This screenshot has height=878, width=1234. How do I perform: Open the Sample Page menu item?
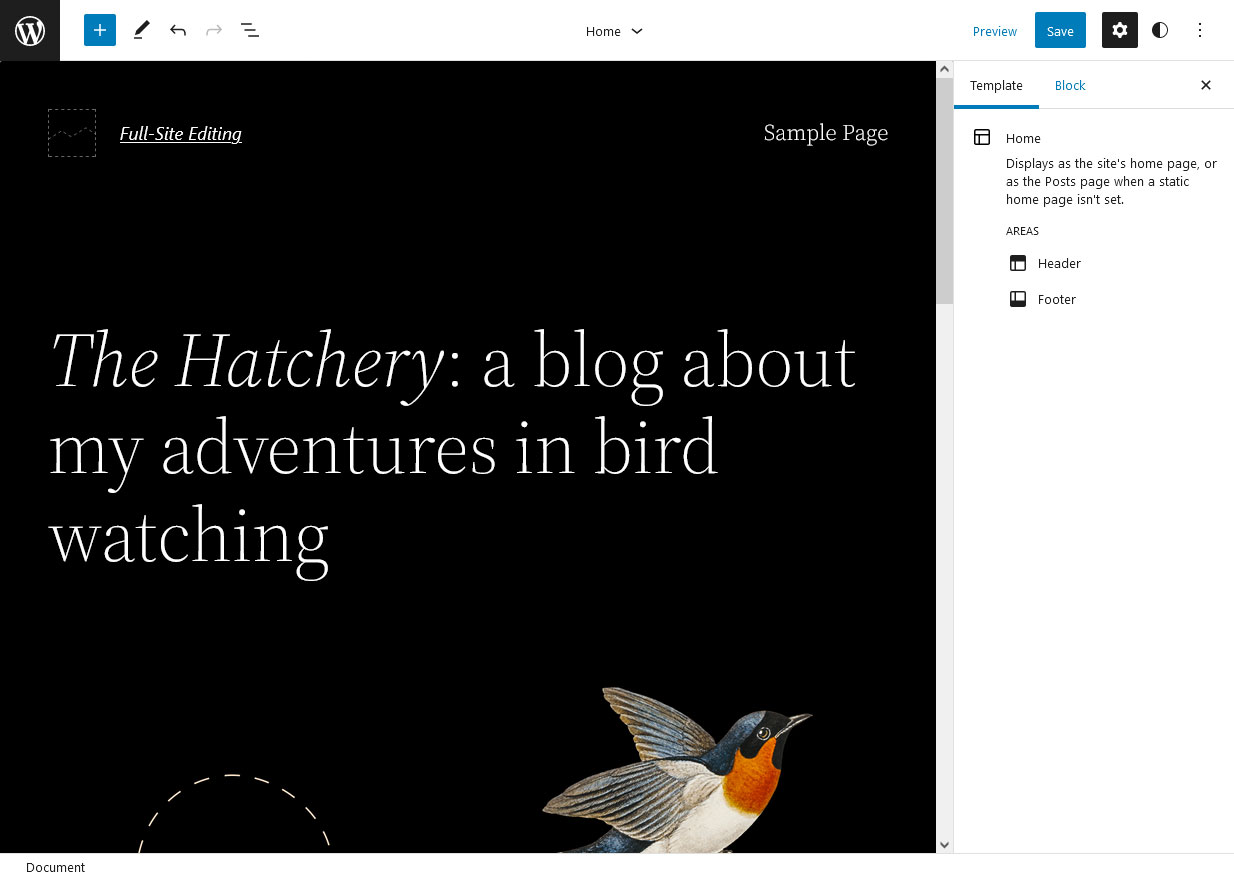click(826, 132)
